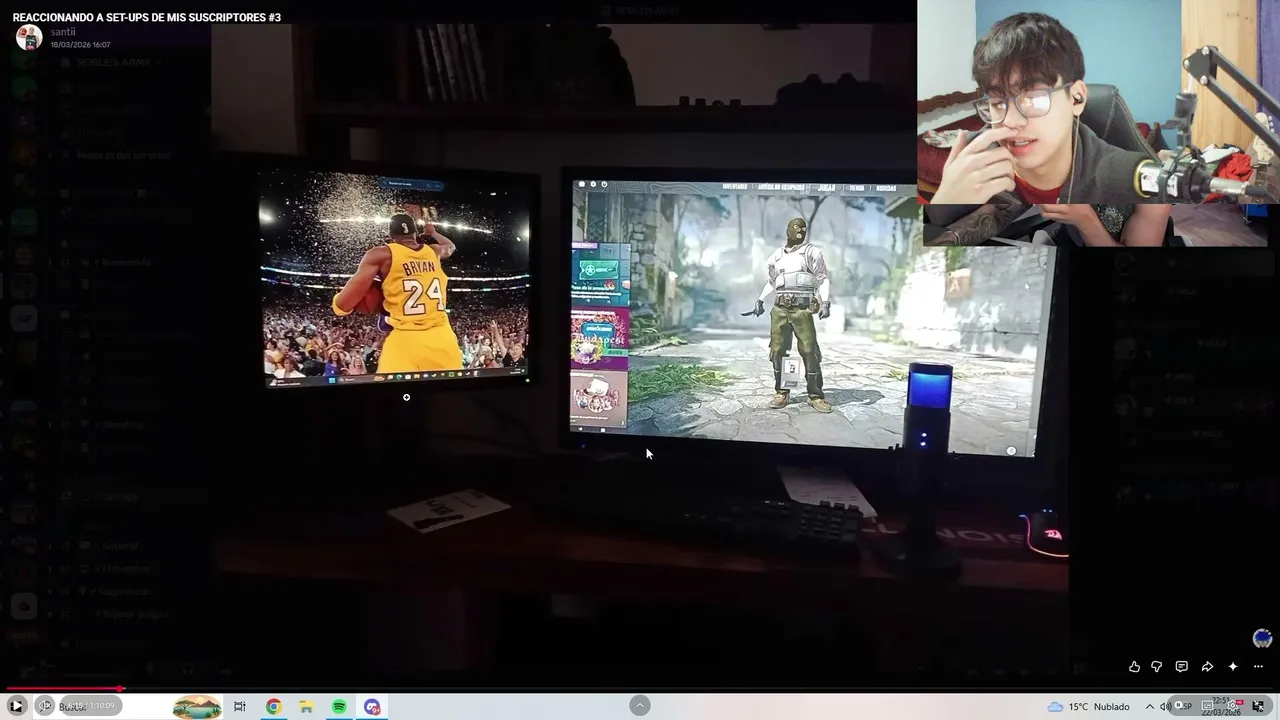Launch Google Chrome from the taskbar
Screen dimensions: 1280x720
pos(273,707)
